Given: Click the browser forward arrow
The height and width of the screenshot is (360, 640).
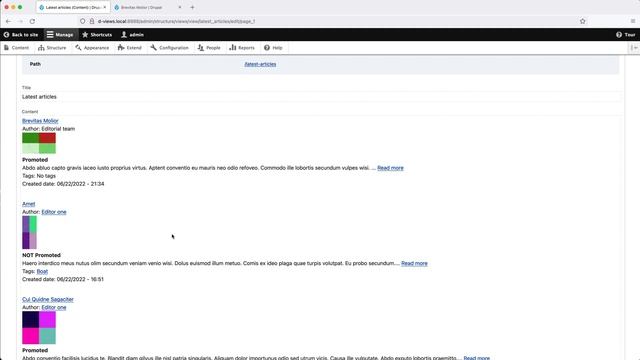Looking at the screenshot, I should click(x=20, y=21).
